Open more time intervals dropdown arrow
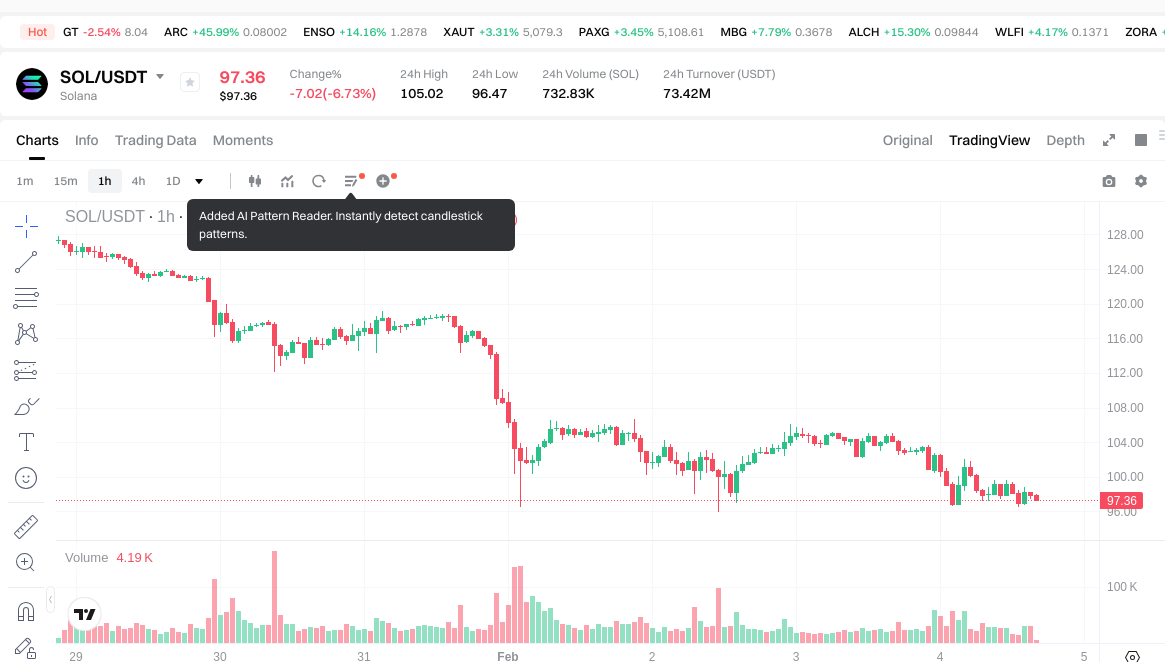The image size is (1165, 662). pyautogui.click(x=199, y=181)
